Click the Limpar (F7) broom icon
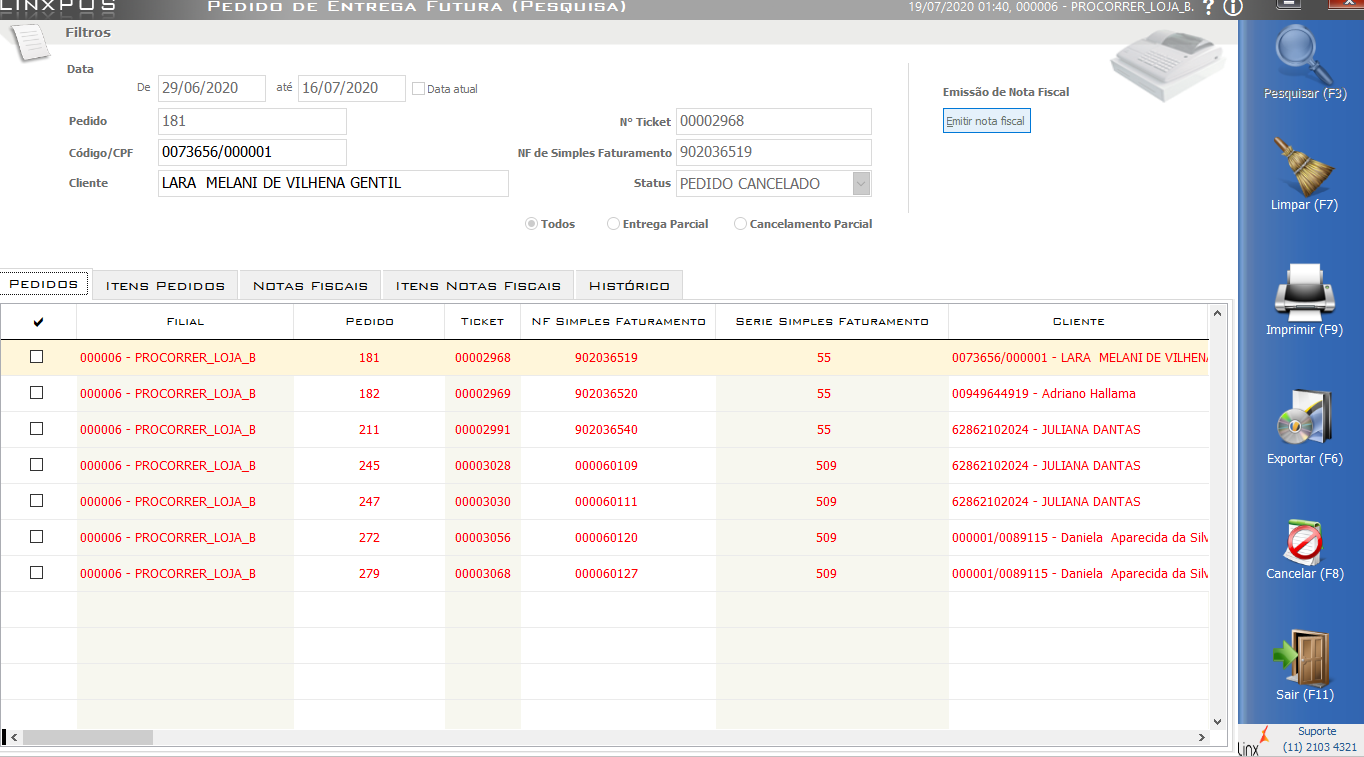Image resolution: width=1364 pixels, height=757 pixels. tap(1304, 168)
